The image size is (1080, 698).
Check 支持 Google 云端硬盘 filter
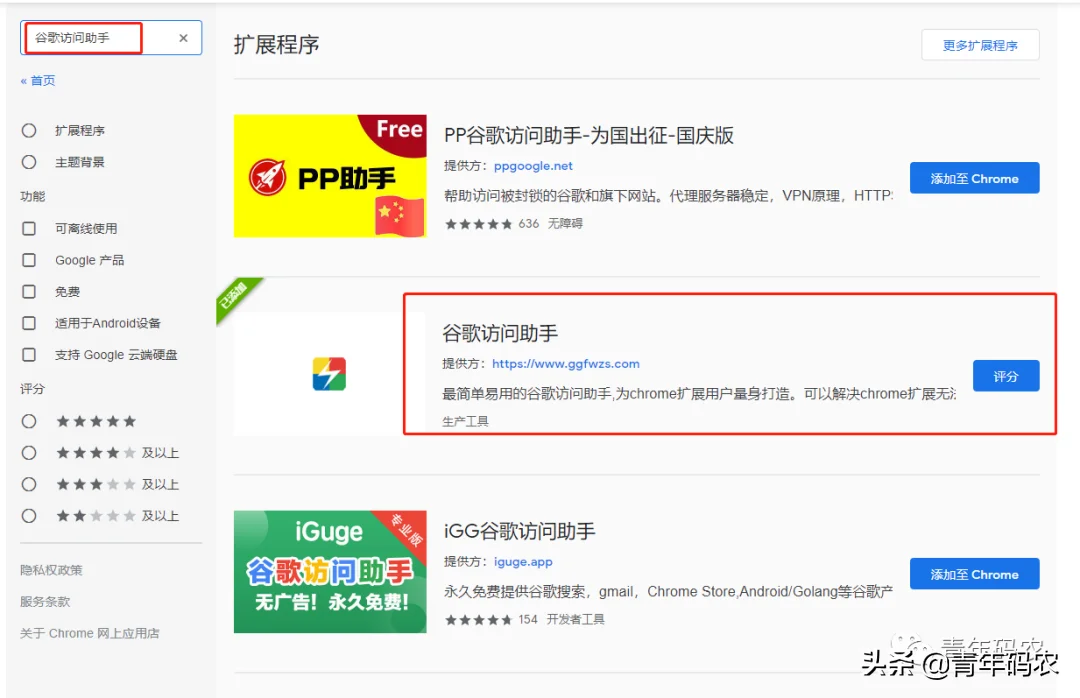(29, 355)
